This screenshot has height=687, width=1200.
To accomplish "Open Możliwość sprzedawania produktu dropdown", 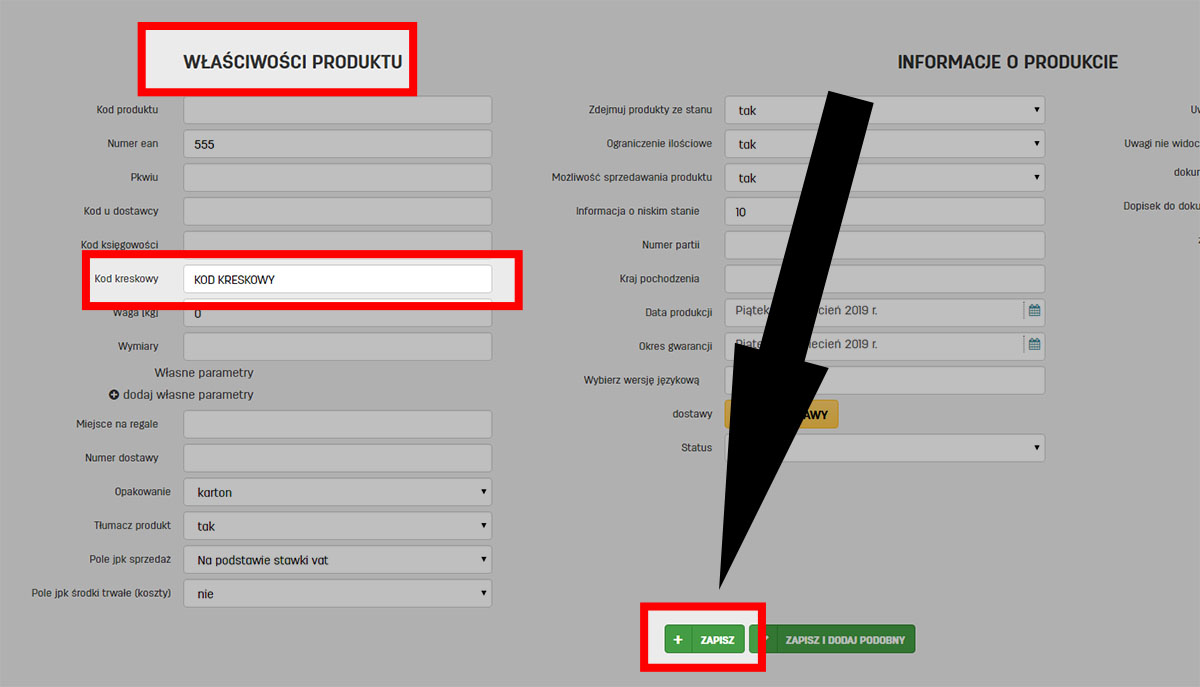I will [x=884, y=178].
